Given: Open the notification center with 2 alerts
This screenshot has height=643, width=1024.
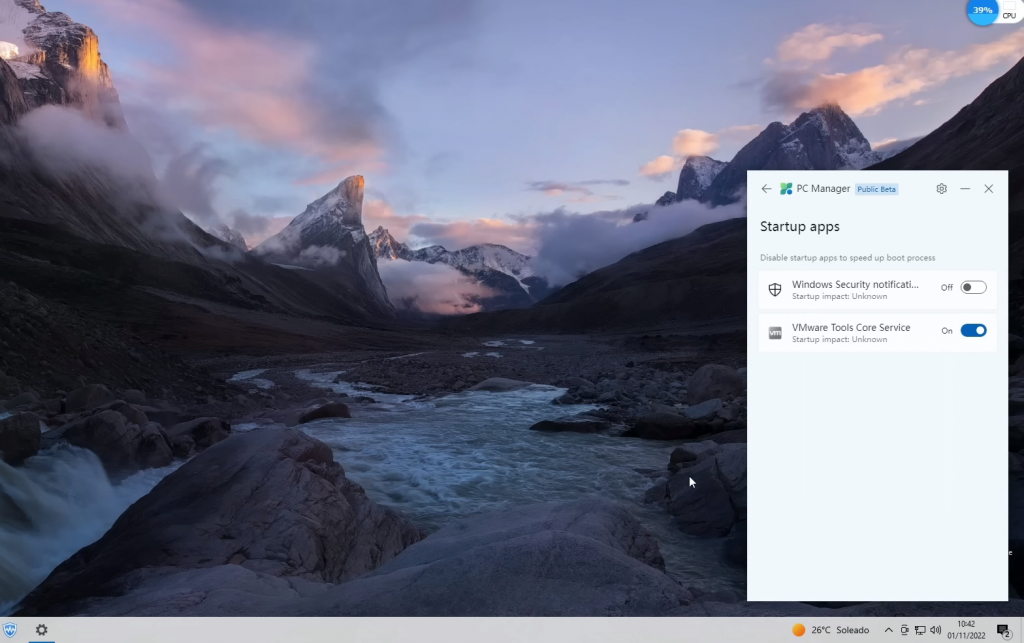Looking at the screenshot, I should [1003, 630].
